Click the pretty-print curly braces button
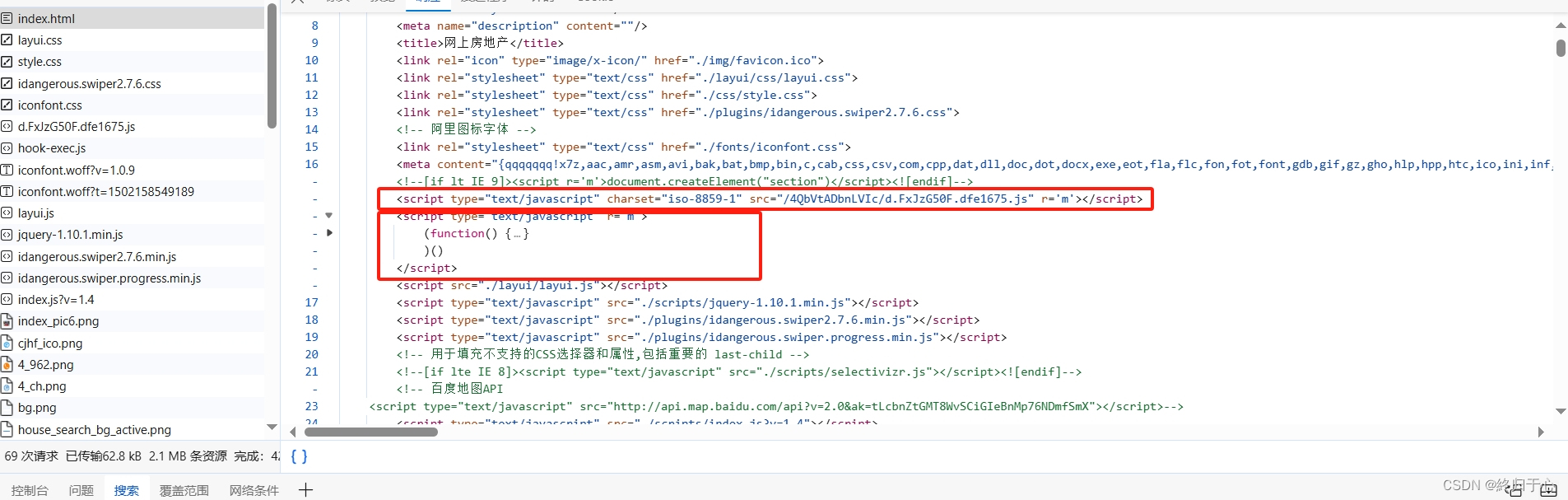 (299, 456)
